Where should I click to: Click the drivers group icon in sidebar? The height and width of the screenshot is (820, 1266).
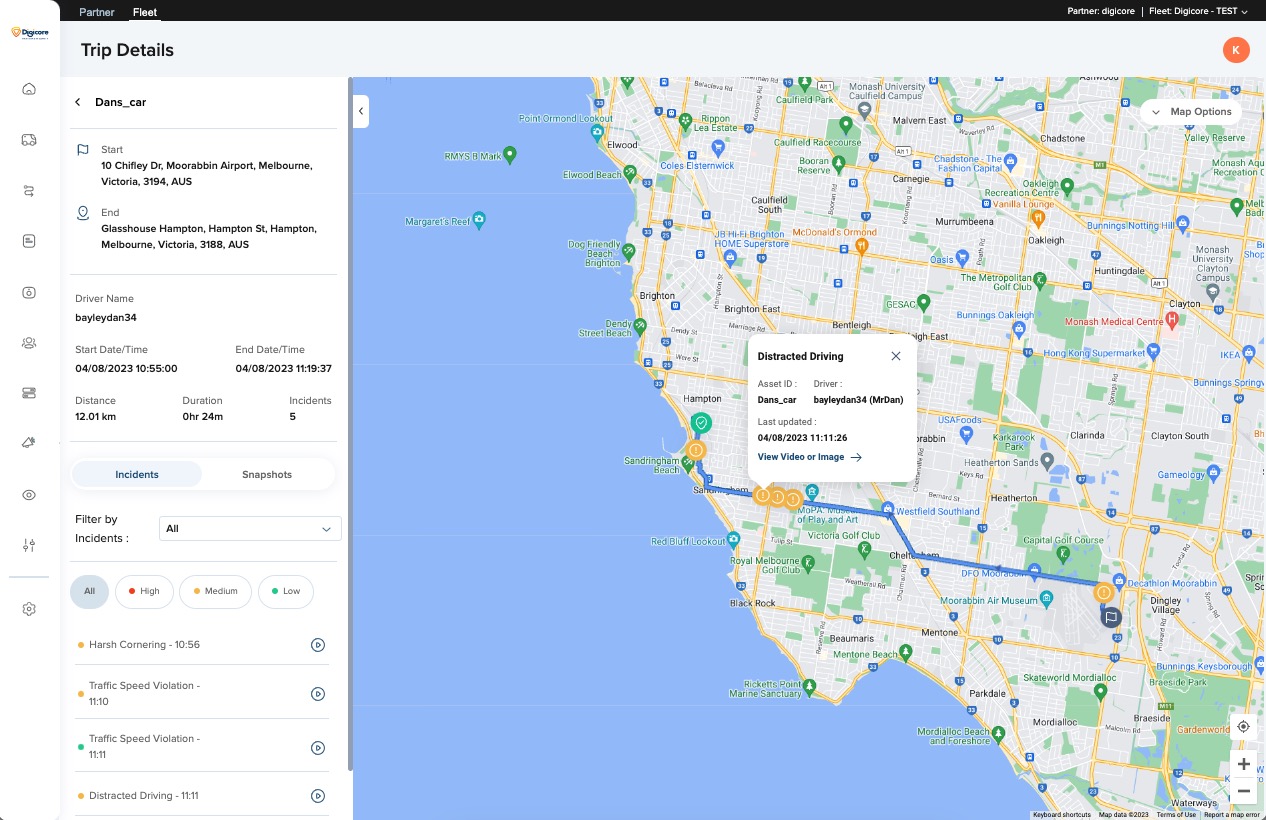pyautogui.click(x=29, y=343)
